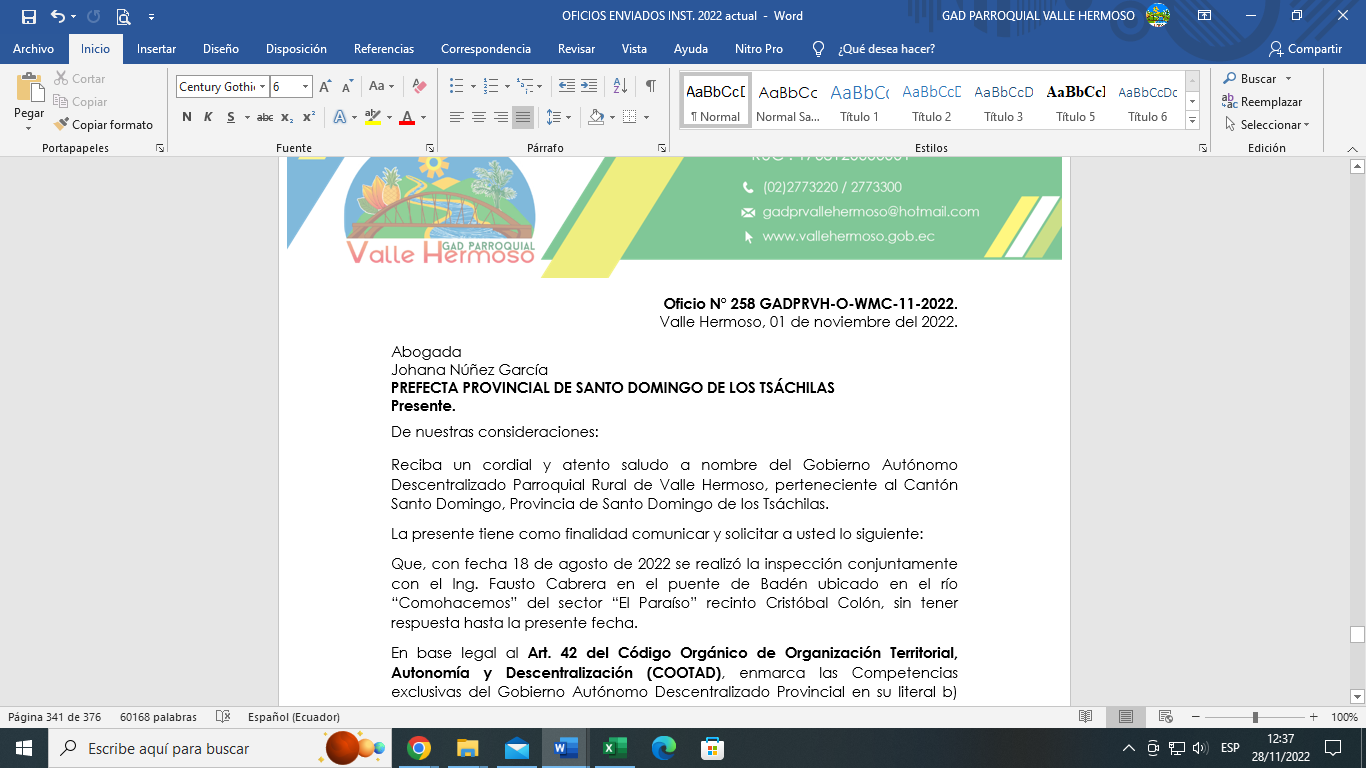This screenshot has height=768, width=1366.
Task: Click the zoom slider in status bar
Action: (1255, 717)
